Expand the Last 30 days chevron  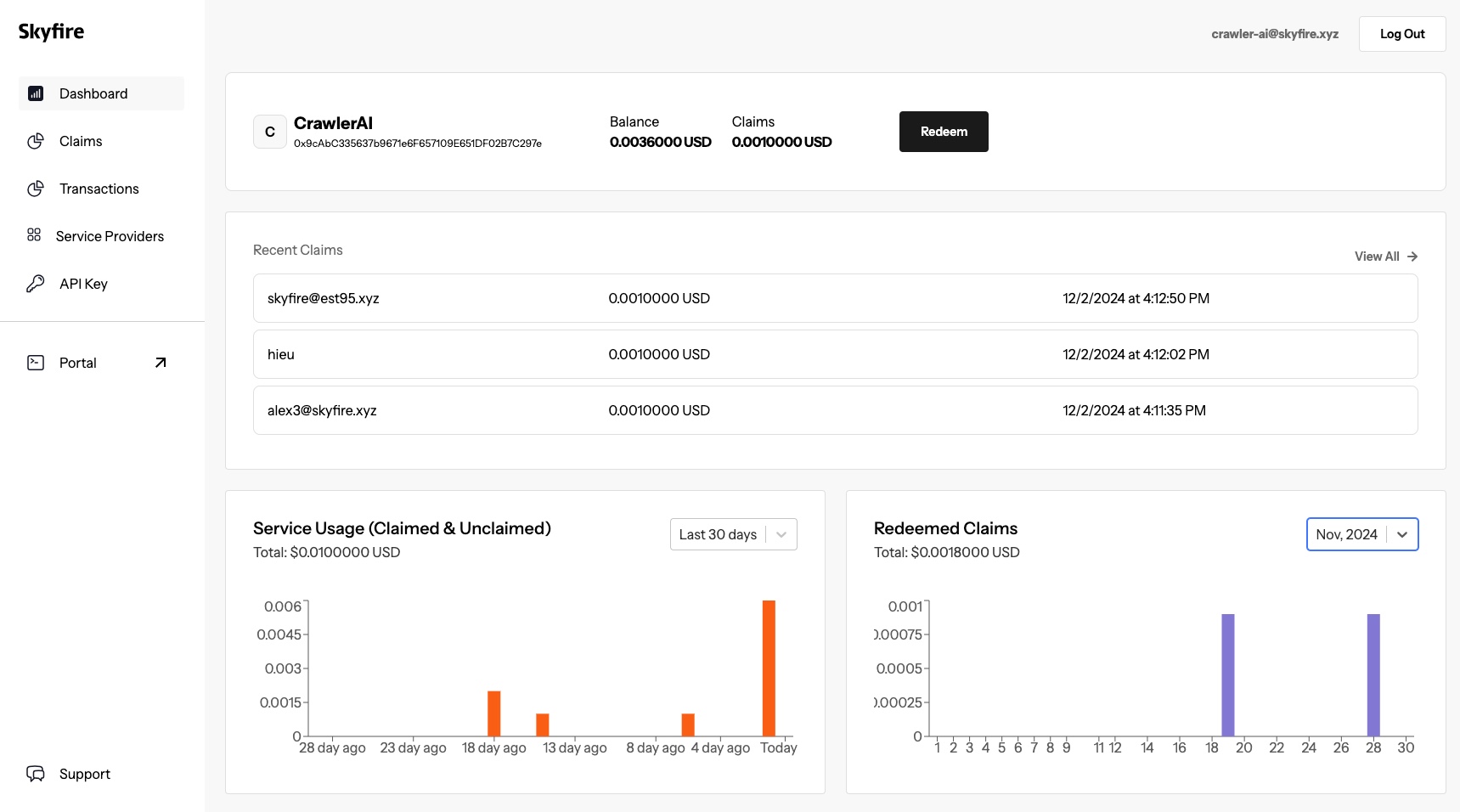[x=781, y=534]
